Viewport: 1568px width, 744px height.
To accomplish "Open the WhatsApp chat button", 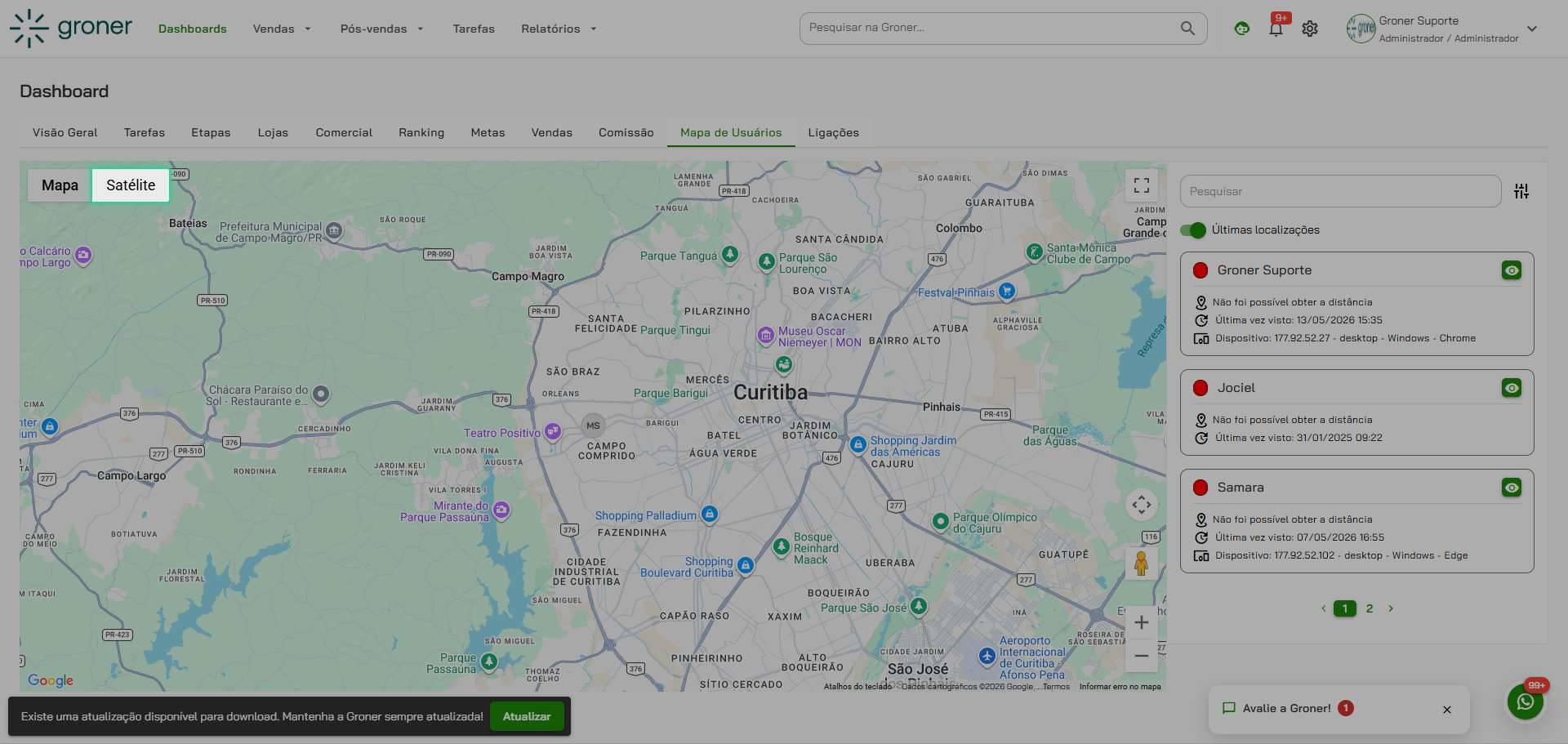I will pyautogui.click(x=1526, y=702).
